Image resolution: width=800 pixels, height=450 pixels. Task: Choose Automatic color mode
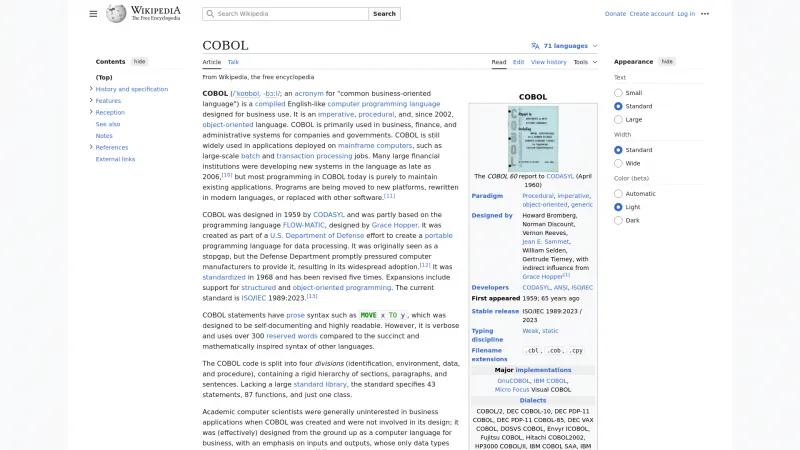(x=618, y=194)
